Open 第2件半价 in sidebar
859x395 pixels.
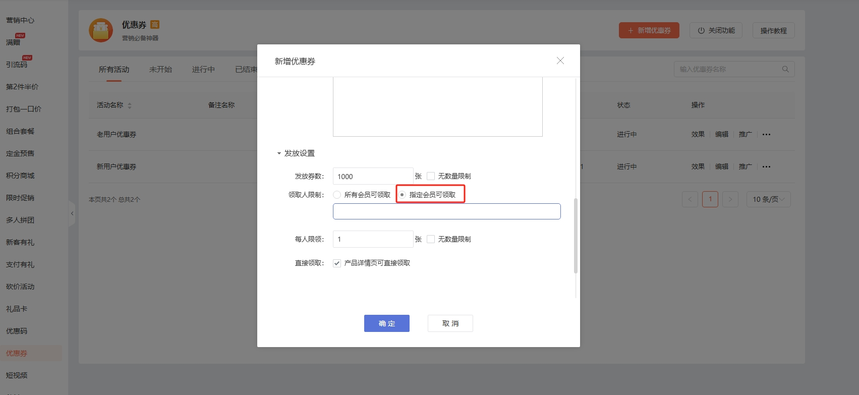click(22, 87)
